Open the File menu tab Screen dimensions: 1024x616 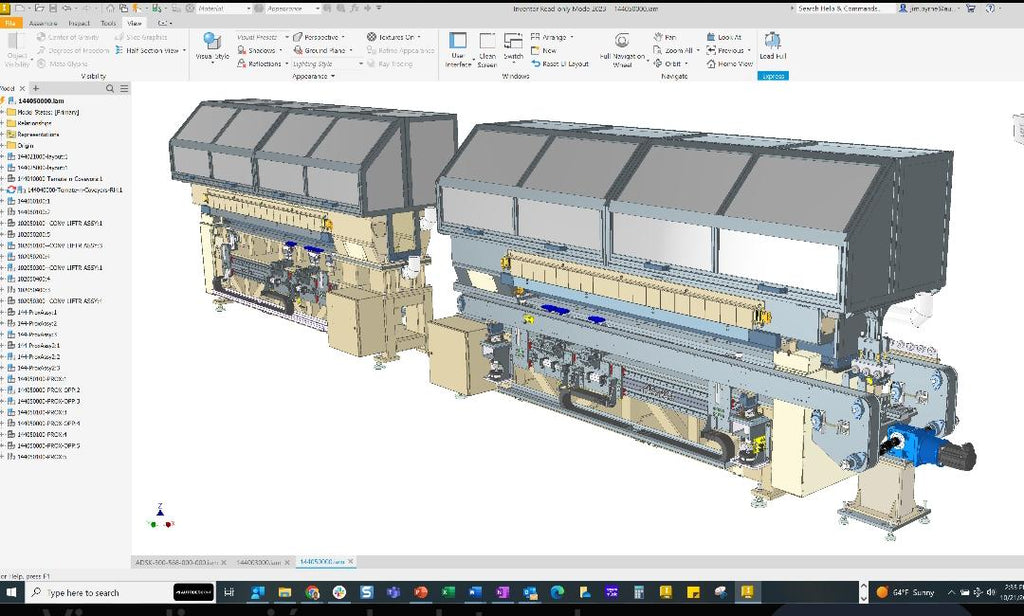coord(10,23)
